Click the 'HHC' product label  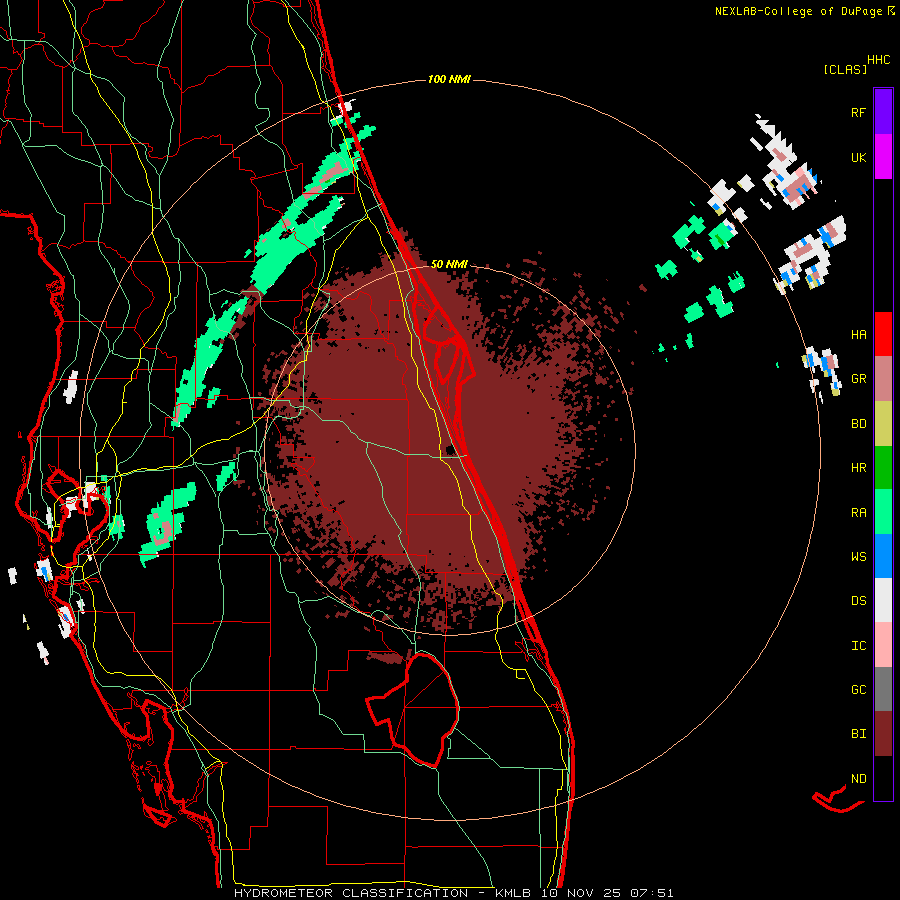(879, 60)
